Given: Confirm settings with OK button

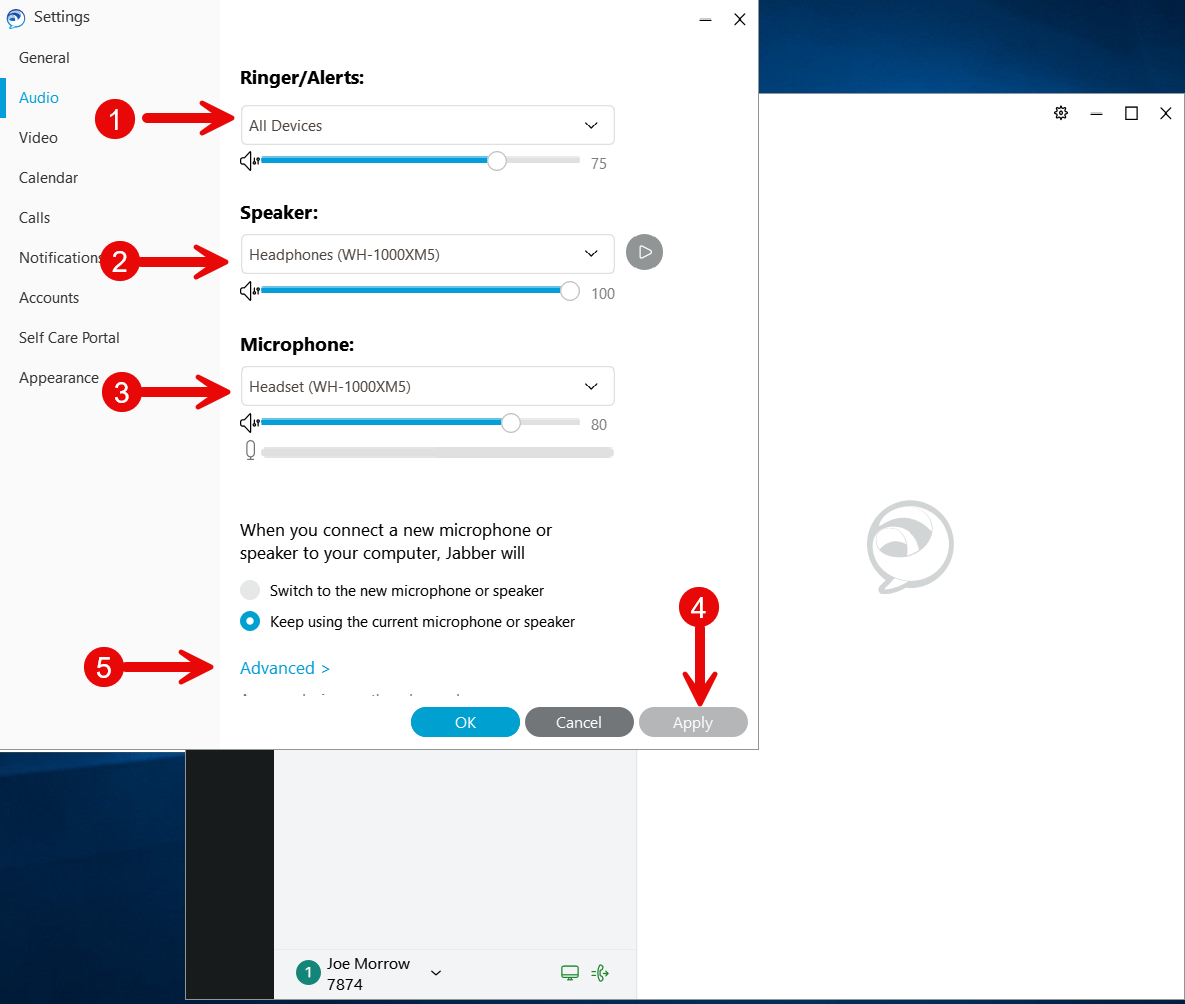Looking at the screenshot, I should tap(466, 722).
